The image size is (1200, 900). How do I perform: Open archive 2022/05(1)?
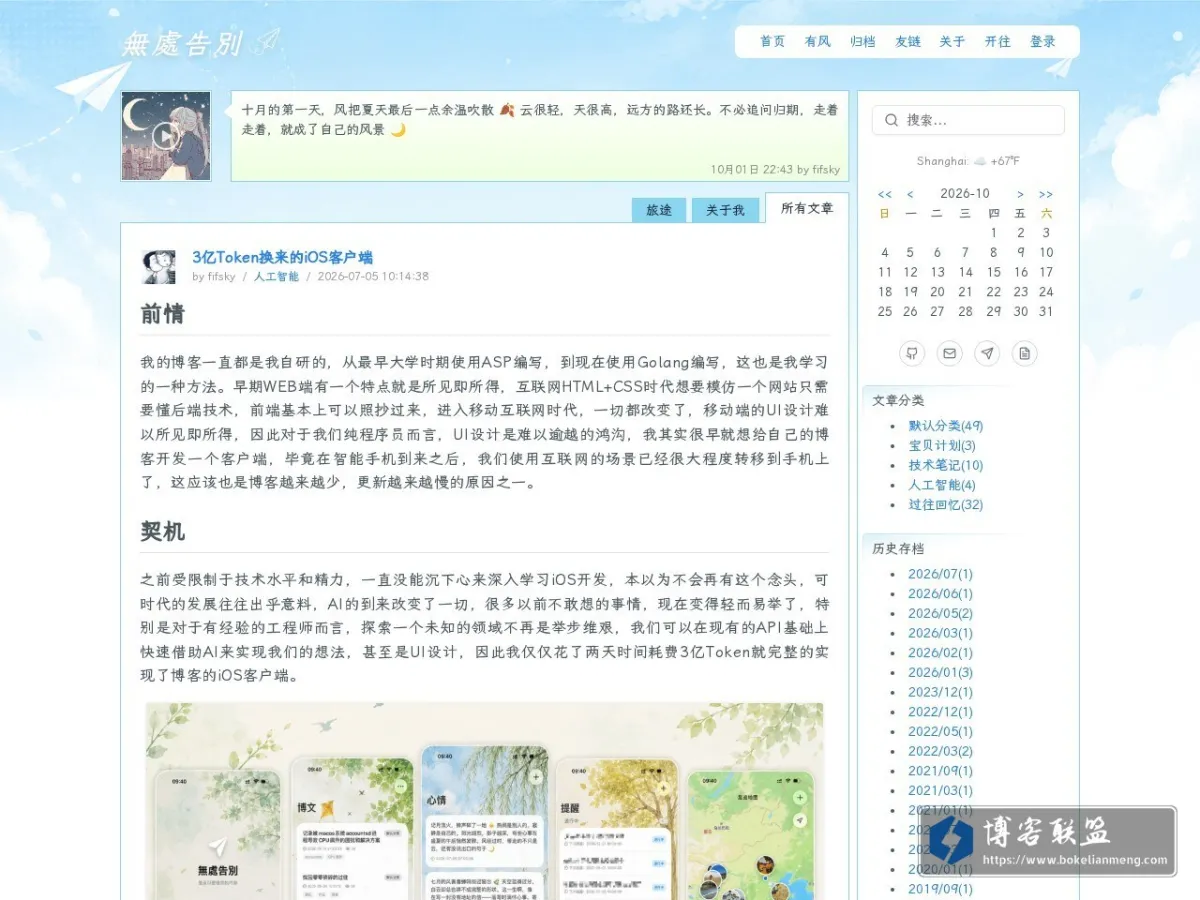[940, 731]
